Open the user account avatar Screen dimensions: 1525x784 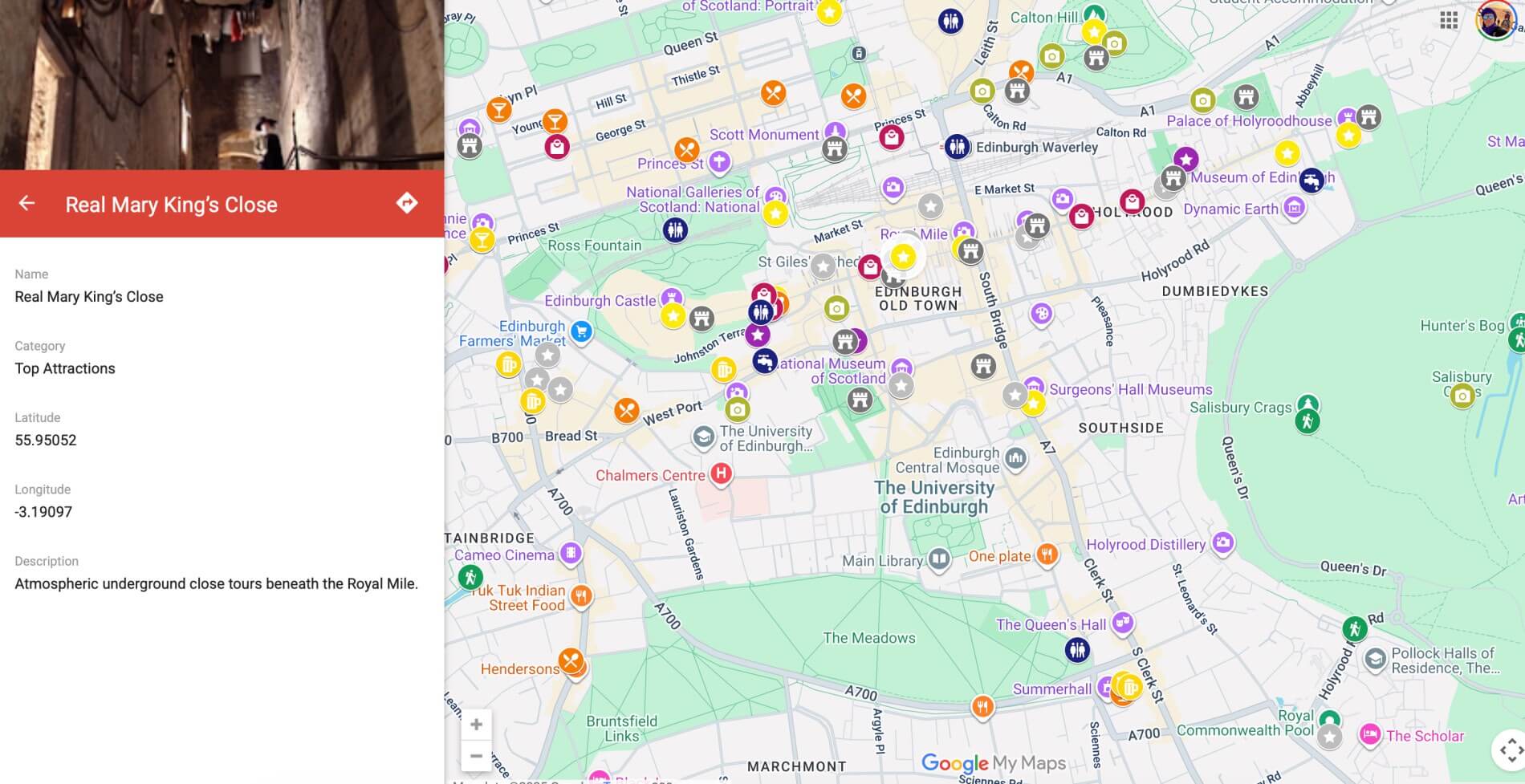(x=1494, y=19)
